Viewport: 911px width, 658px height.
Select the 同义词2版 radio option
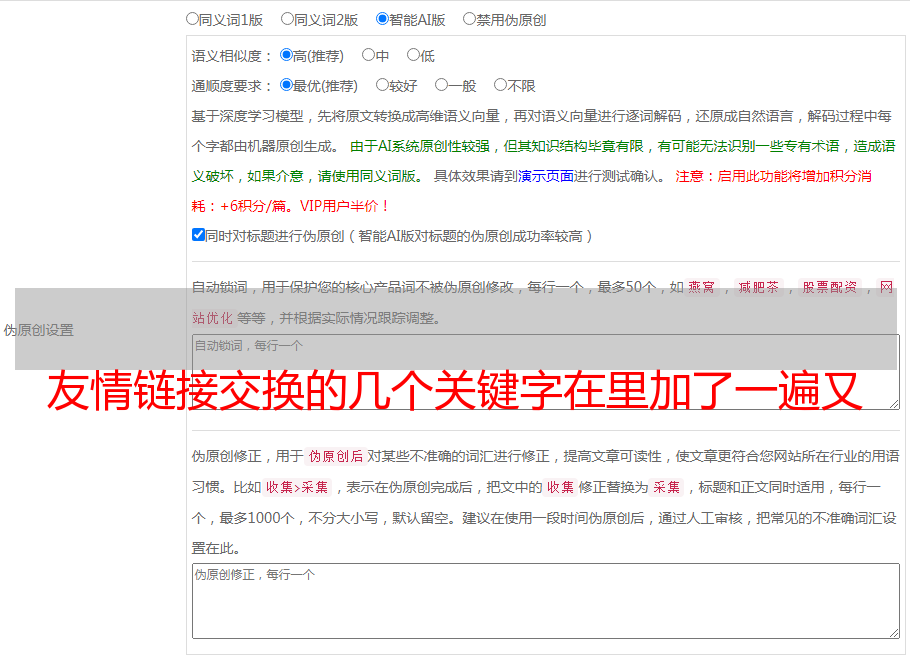287,19
